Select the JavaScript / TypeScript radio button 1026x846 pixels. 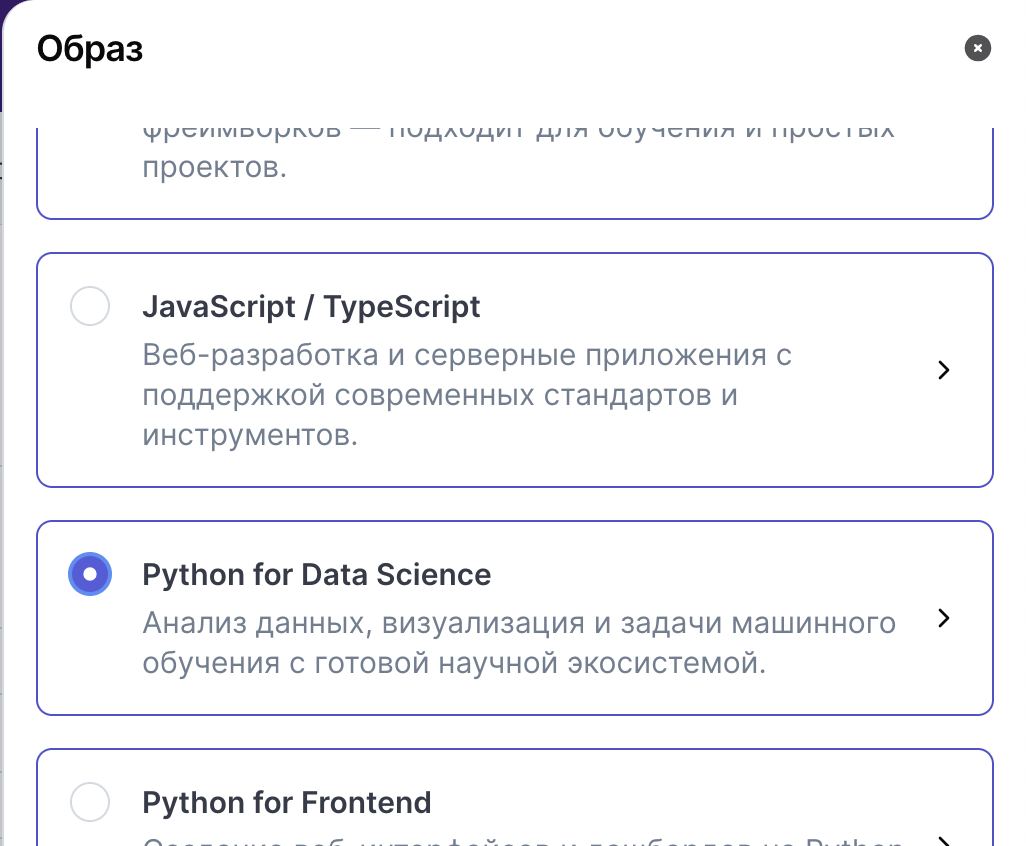click(90, 306)
